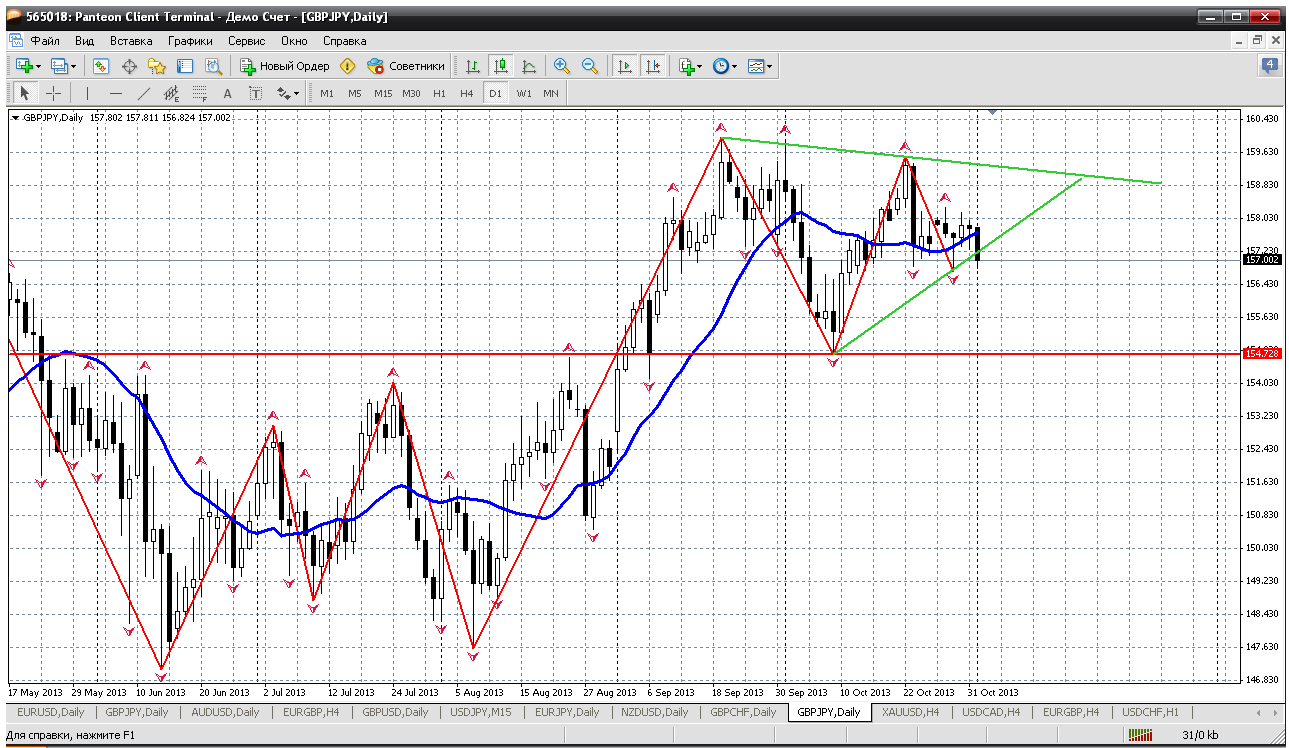Switch to the EURUSD,Daily chart tab
The height and width of the screenshot is (748, 1289).
[51, 712]
